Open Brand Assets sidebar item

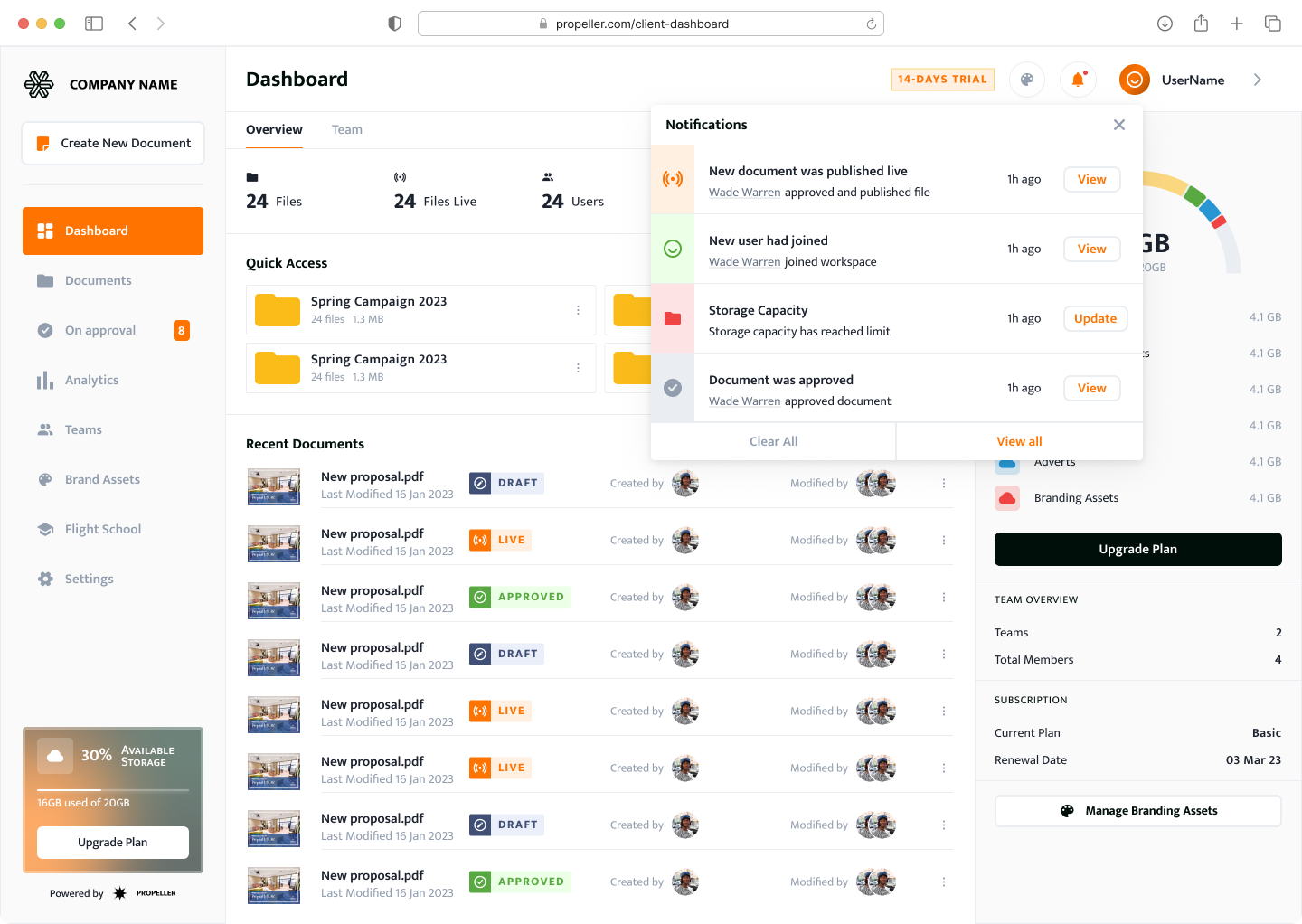pos(102,479)
